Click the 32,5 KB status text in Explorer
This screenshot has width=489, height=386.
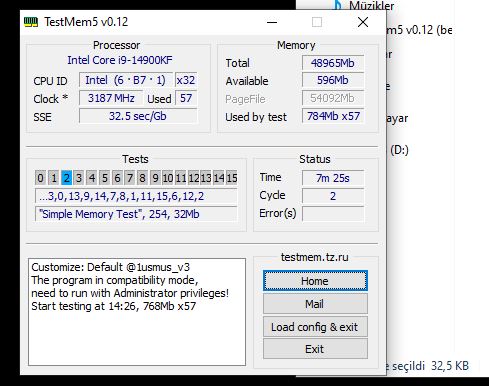pyautogui.click(x=450, y=366)
